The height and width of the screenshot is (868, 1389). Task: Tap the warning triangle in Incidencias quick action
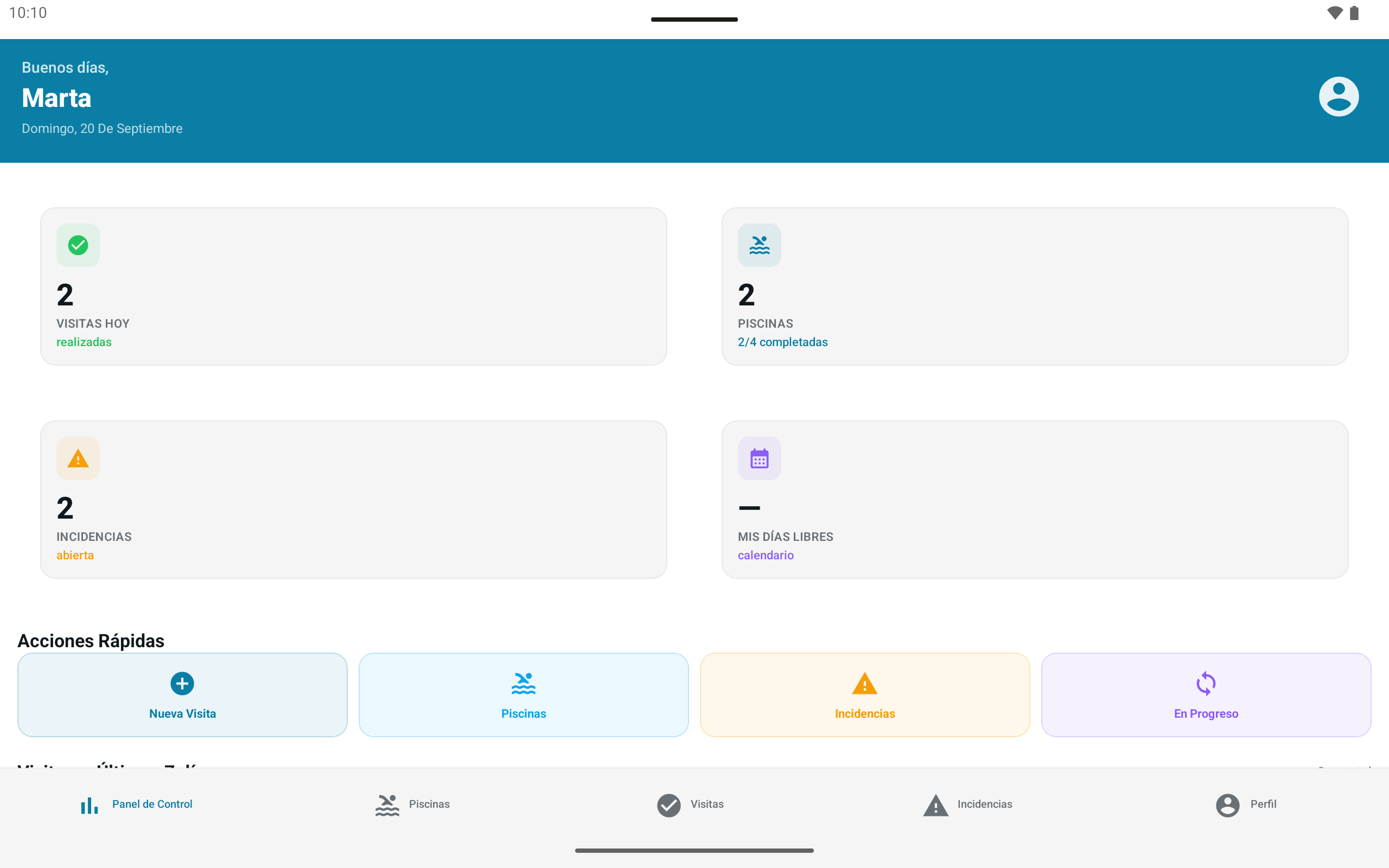coord(865,683)
